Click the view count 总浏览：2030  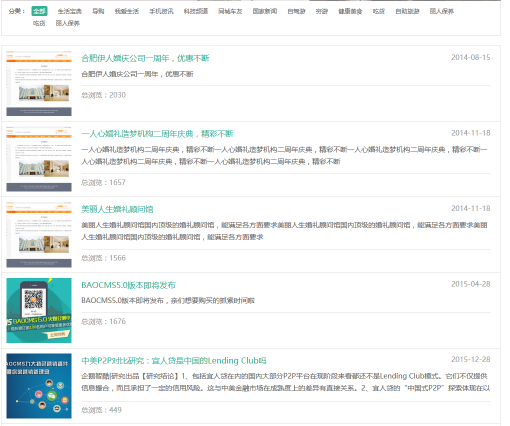pos(104,95)
